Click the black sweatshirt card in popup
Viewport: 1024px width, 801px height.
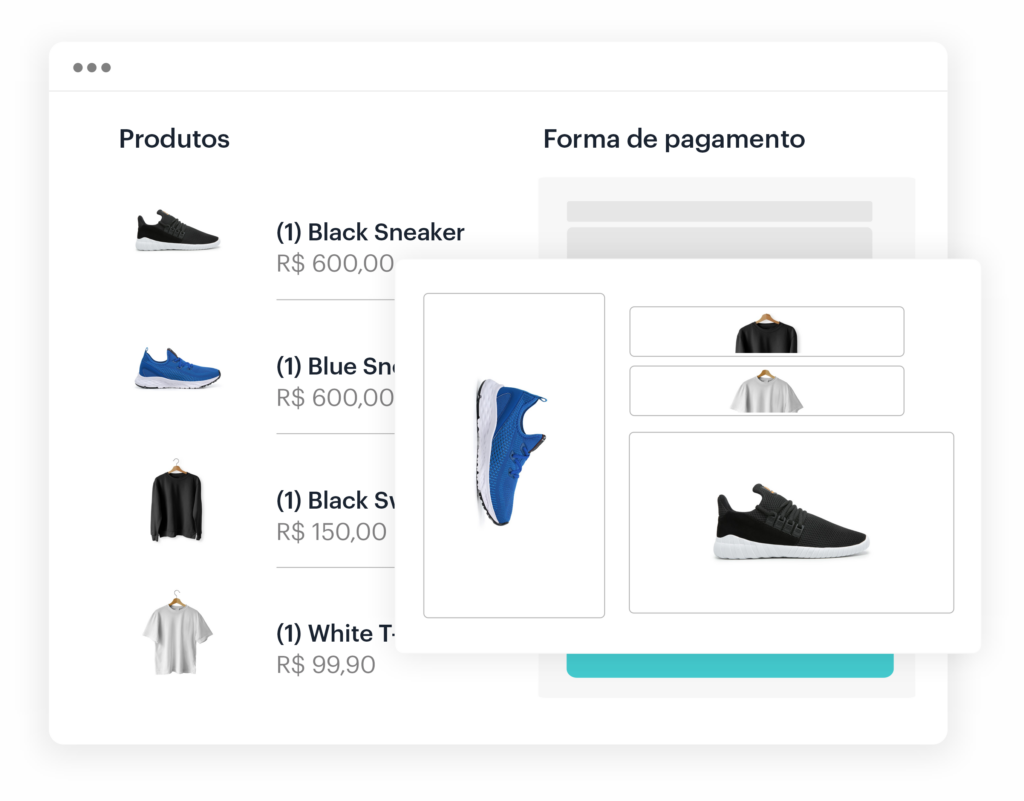[x=766, y=331]
